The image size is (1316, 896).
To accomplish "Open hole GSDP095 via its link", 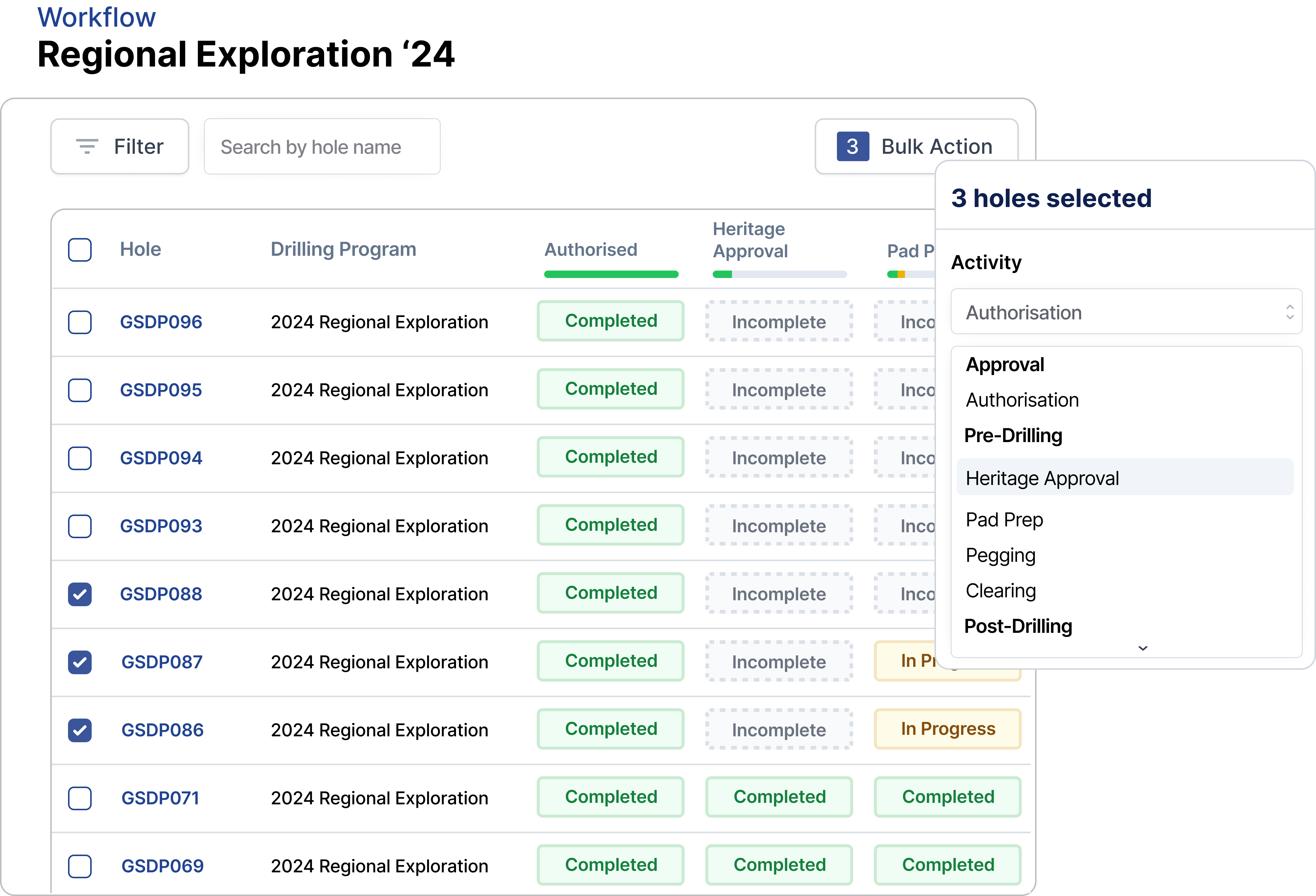I will tap(161, 390).
